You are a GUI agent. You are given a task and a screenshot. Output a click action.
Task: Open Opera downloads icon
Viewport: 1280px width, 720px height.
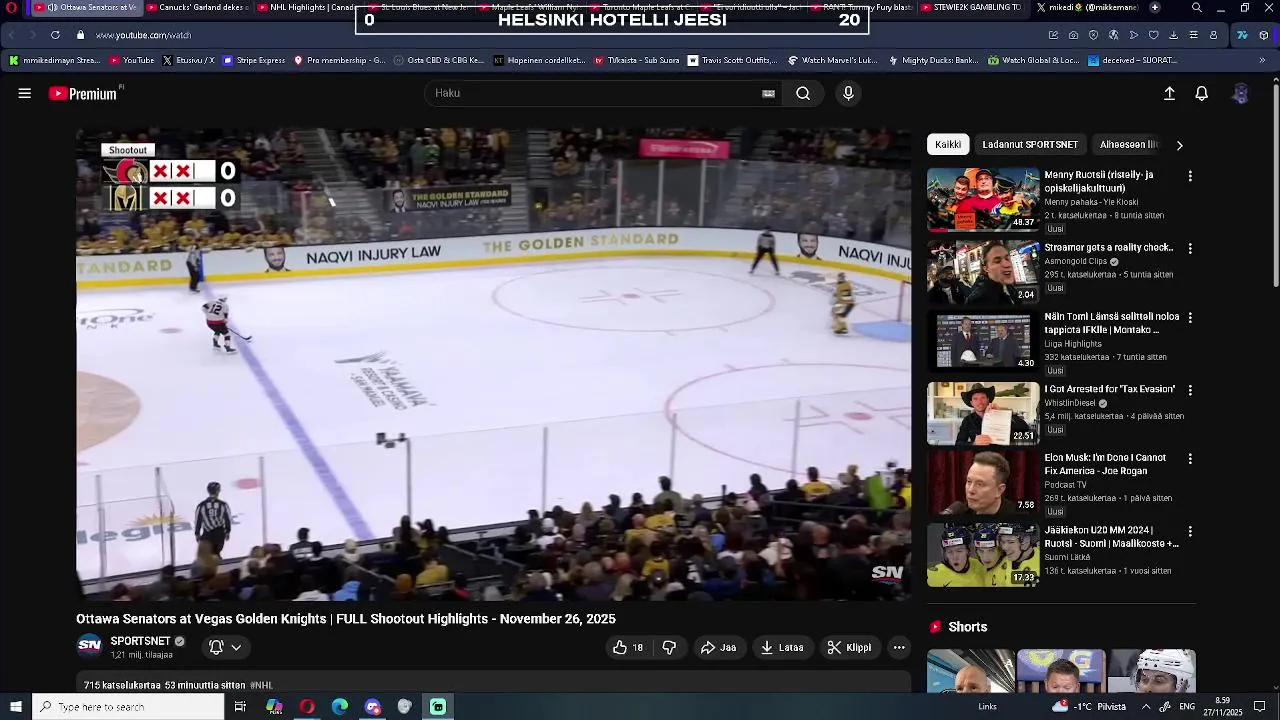tap(1173, 35)
